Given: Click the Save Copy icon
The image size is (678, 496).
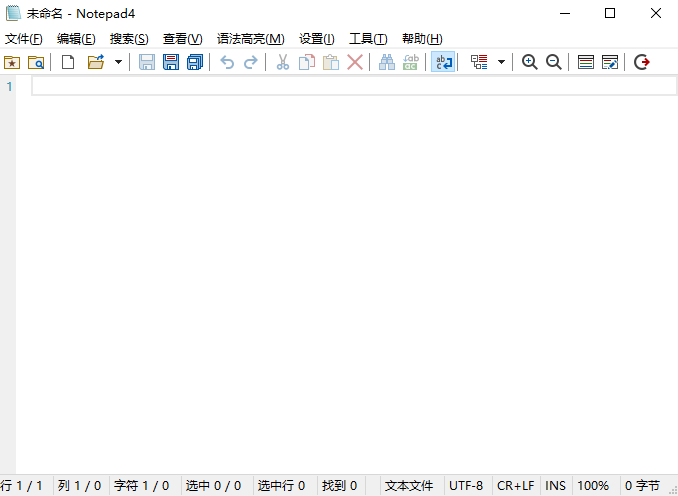Looking at the screenshot, I should click(195, 62).
